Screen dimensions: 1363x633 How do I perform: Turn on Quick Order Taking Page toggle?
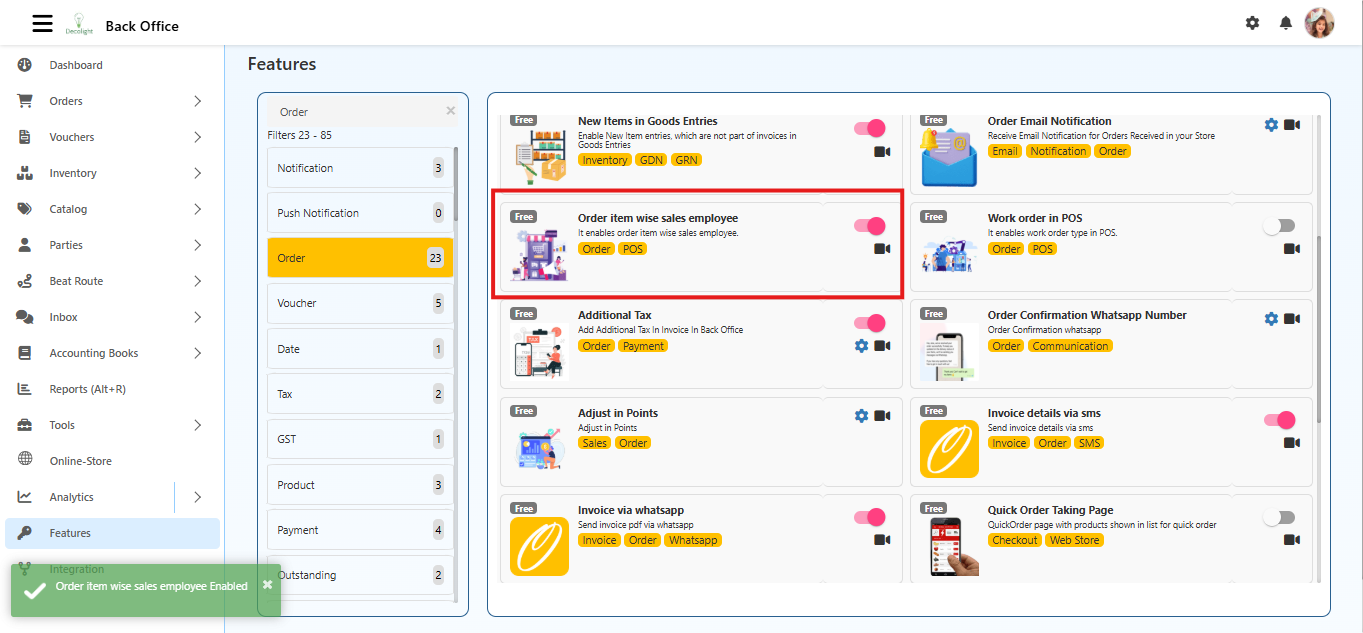(x=1279, y=517)
